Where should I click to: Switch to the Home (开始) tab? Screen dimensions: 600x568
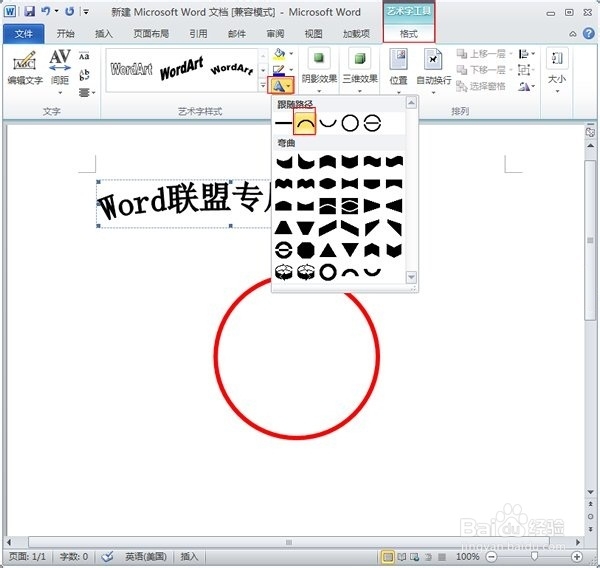click(x=65, y=34)
